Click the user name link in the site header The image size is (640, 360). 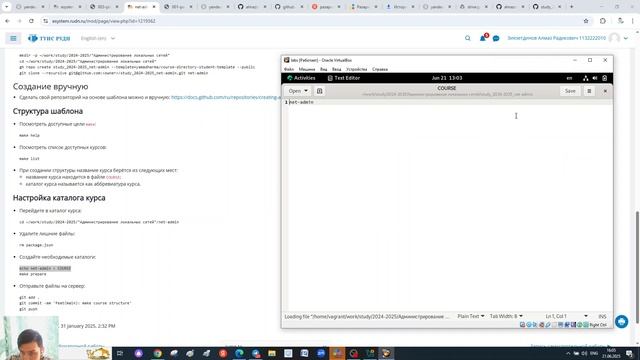[557, 38]
